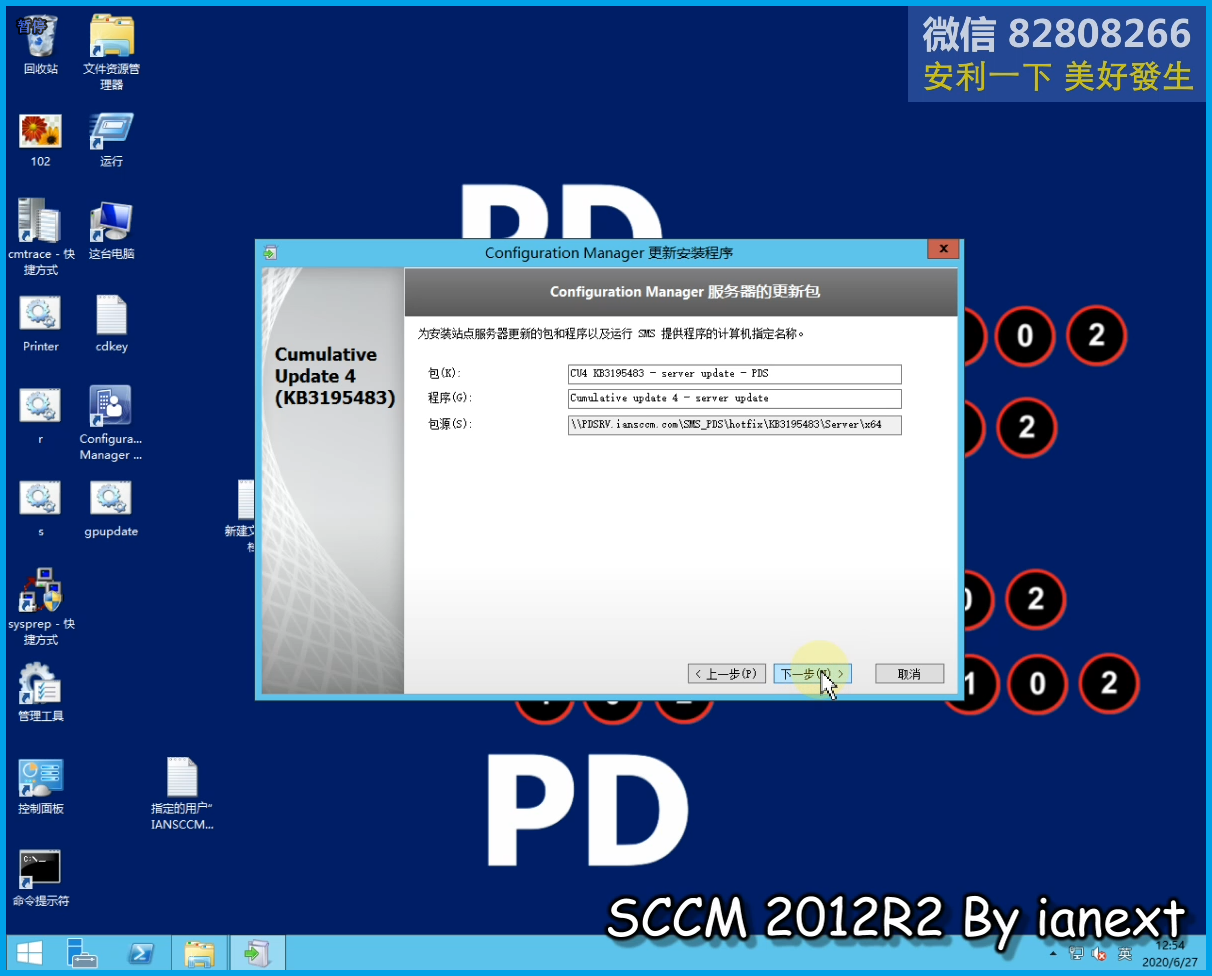Viewport: 1212px width, 976px height.
Task: Click the 包源(S): label
Action: [x=450, y=425]
